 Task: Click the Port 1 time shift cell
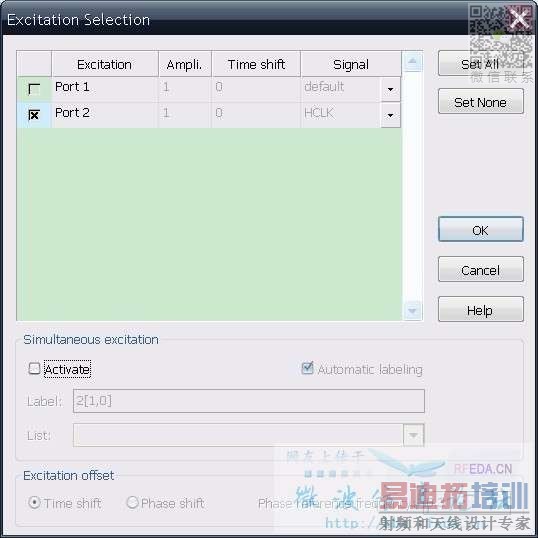click(256, 89)
